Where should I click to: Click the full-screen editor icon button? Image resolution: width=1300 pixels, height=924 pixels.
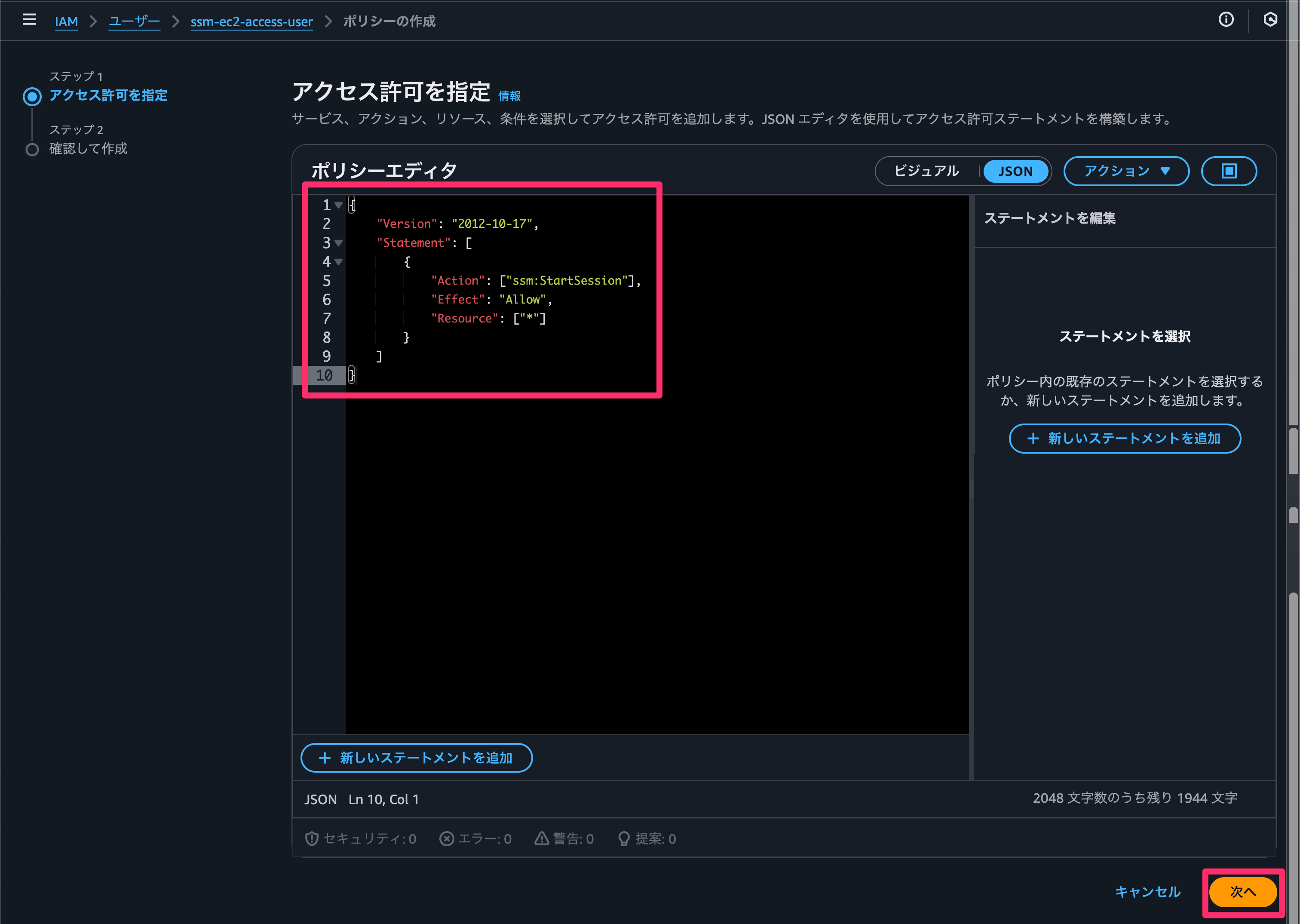pos(1229,171)
